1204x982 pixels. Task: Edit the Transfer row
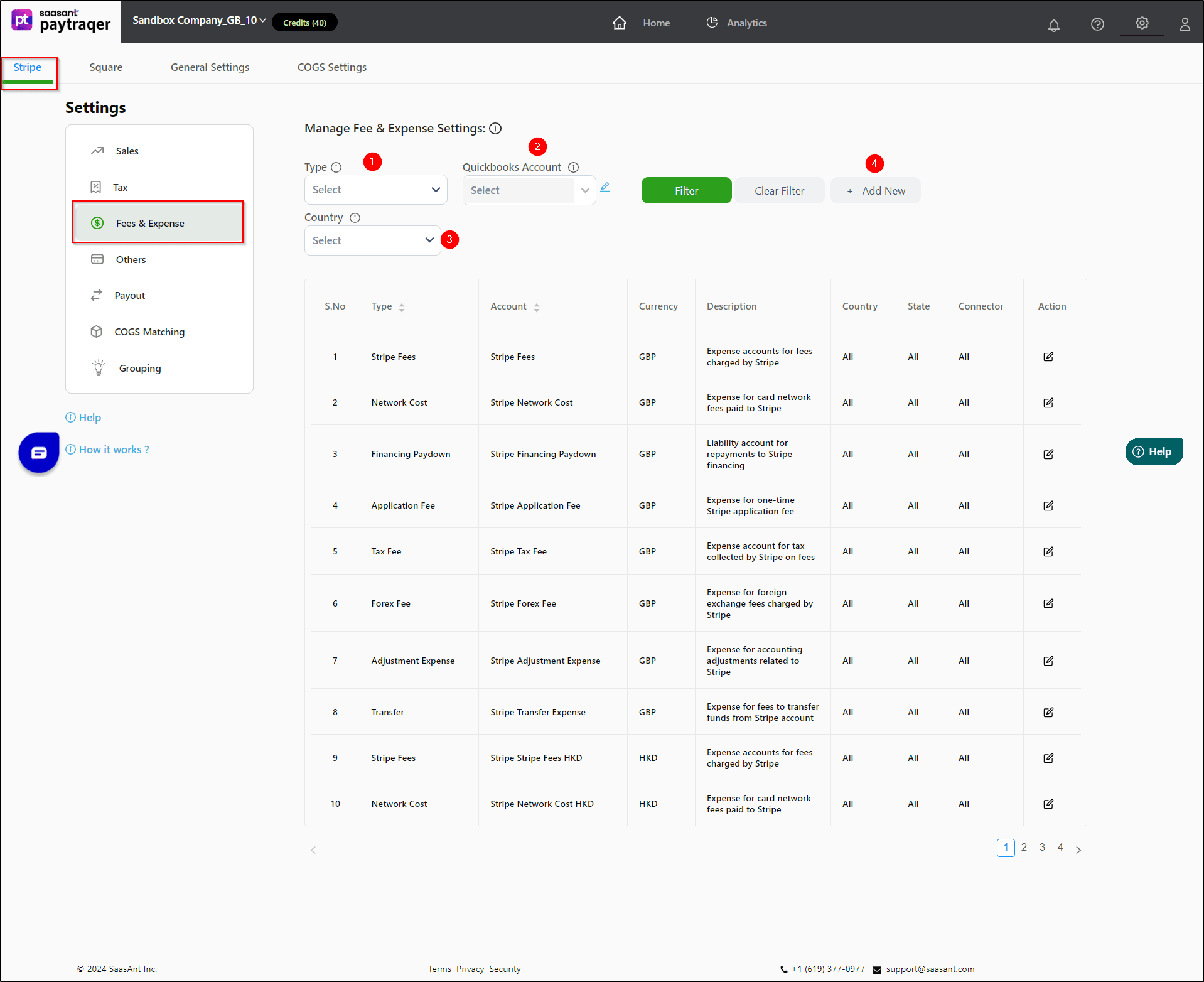pos(1048,712)
